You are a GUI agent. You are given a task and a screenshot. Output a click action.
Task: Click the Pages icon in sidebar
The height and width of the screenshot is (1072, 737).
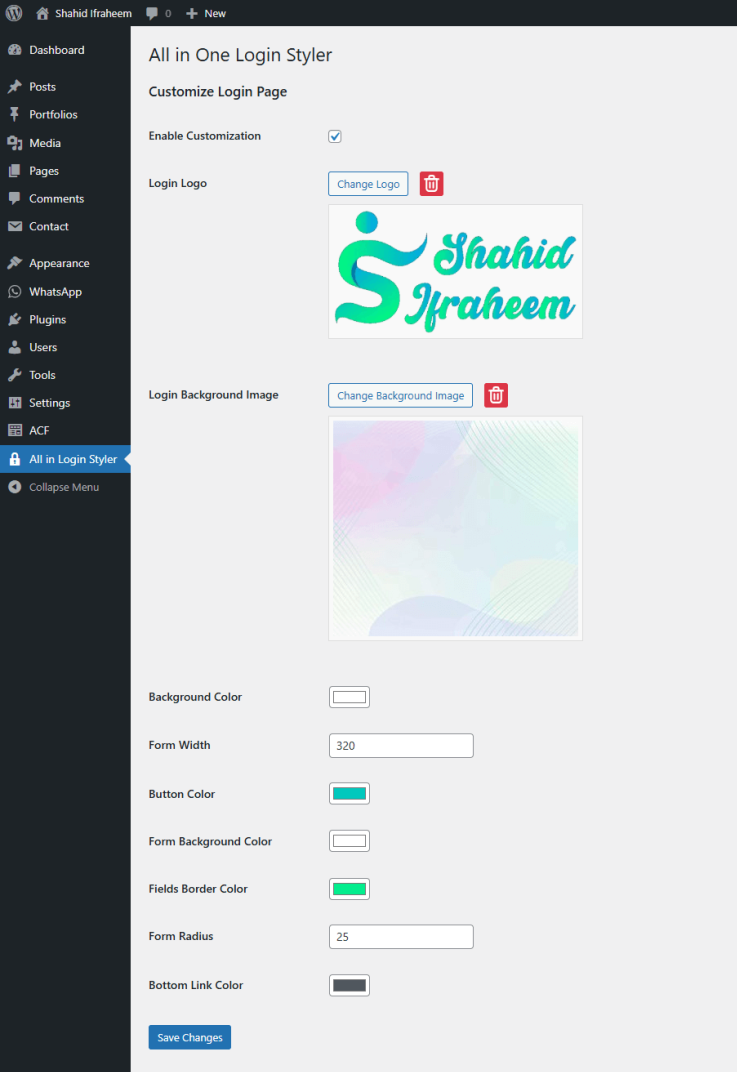[15, 171]
